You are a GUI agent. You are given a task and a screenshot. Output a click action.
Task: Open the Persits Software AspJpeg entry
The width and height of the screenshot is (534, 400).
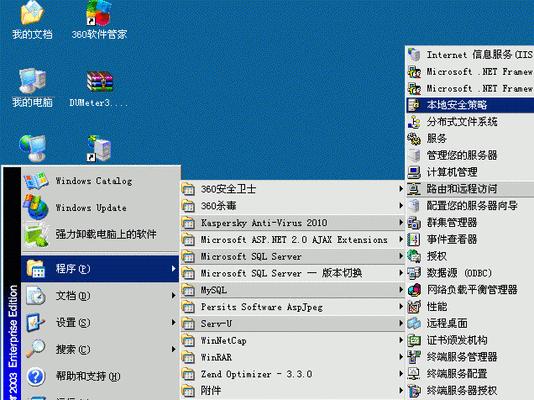[293, 307]
